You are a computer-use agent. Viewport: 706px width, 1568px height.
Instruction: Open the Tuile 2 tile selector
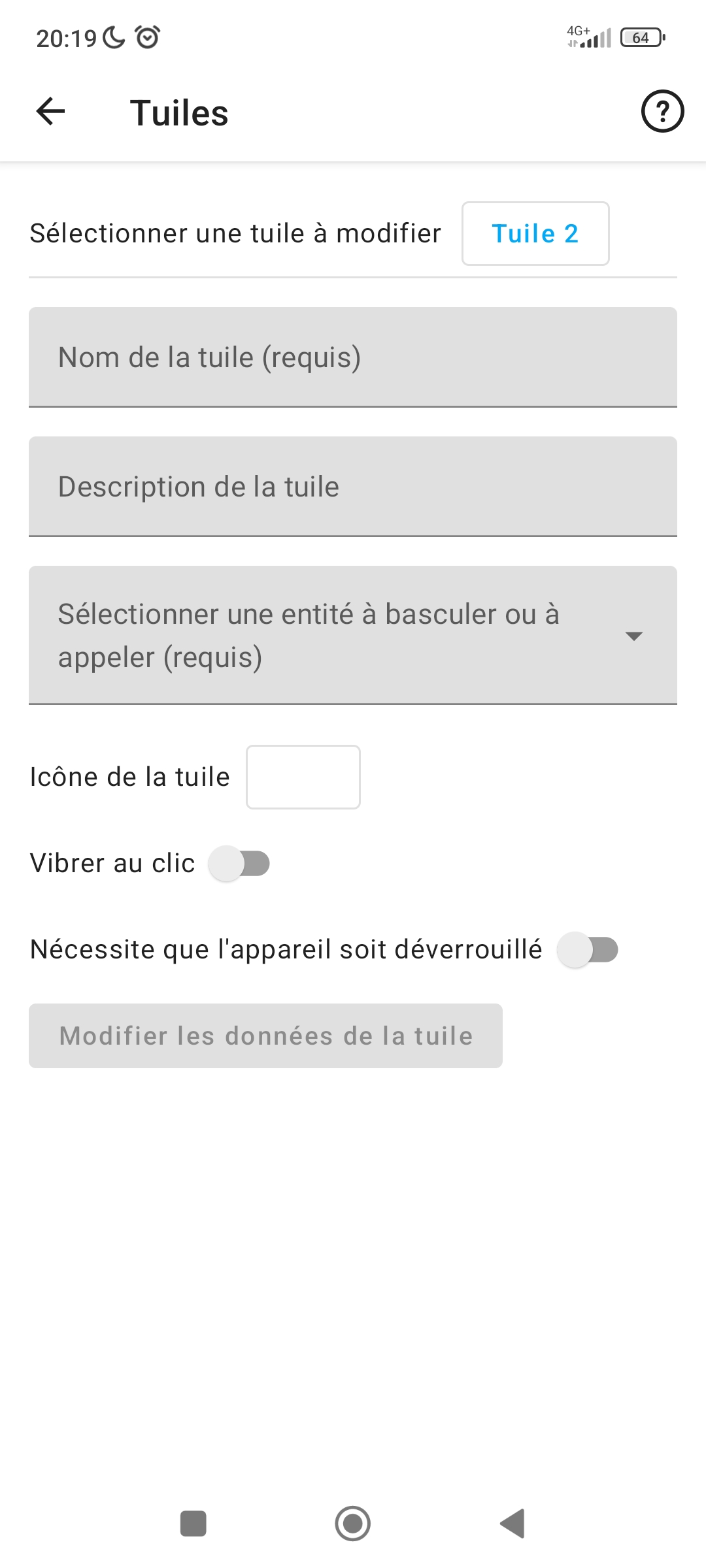pos(535,234)
